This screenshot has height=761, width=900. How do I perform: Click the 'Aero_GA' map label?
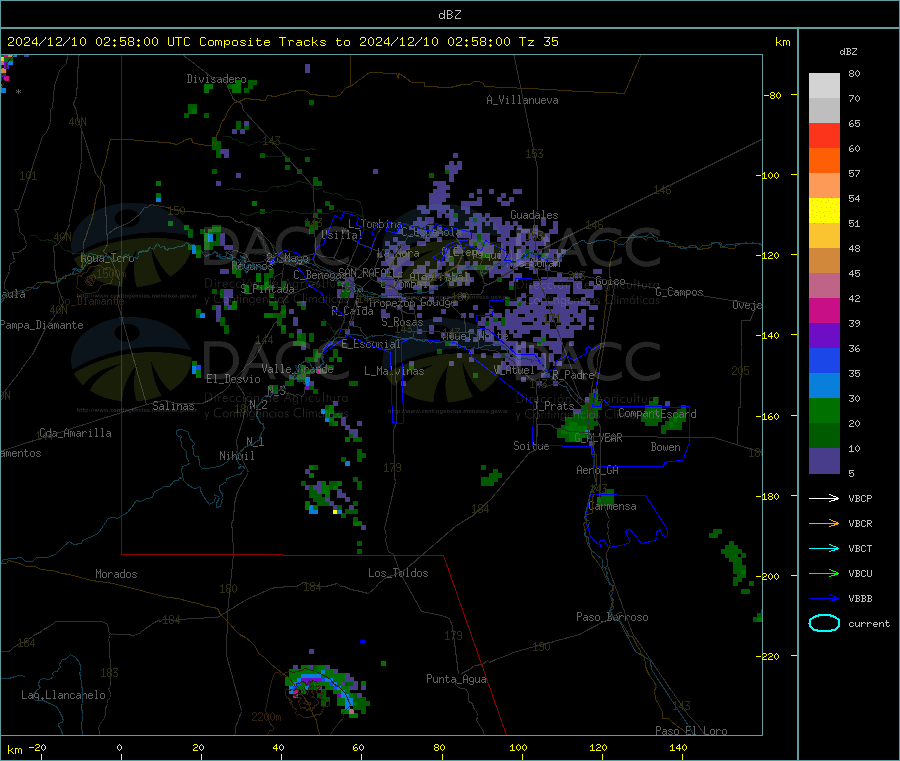point(598,470)
